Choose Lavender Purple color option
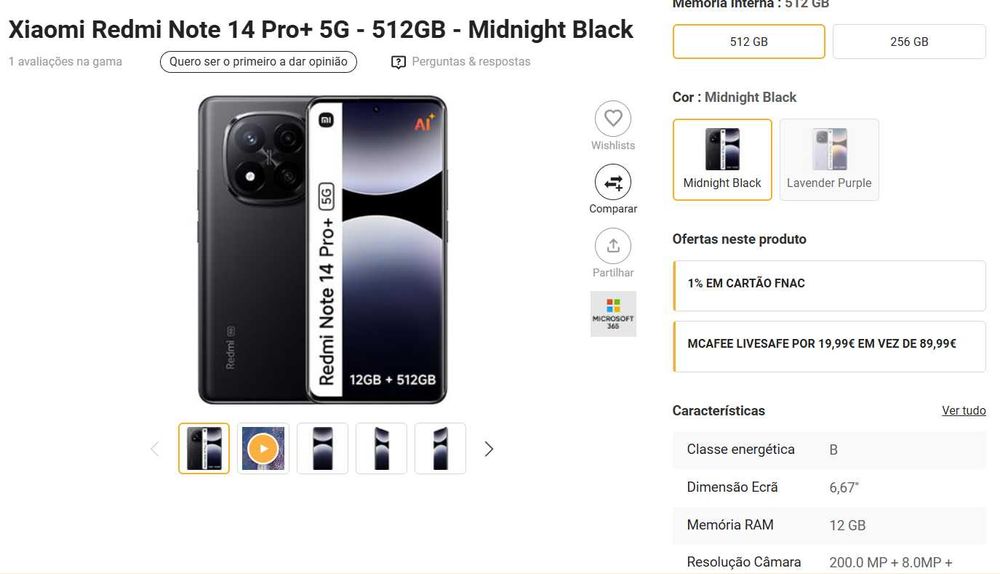The height and width of the screenshot is (574, 1000). (x=829, y=160)
